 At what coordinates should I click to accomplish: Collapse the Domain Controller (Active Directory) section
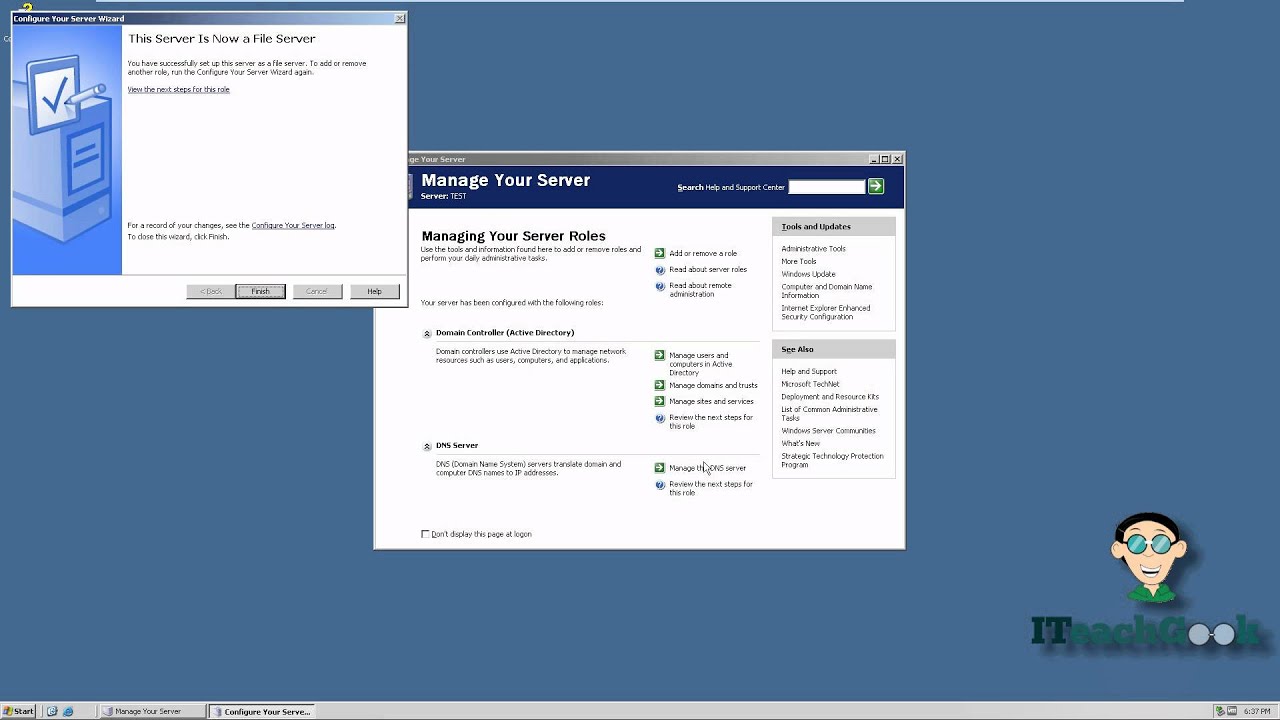427,333
